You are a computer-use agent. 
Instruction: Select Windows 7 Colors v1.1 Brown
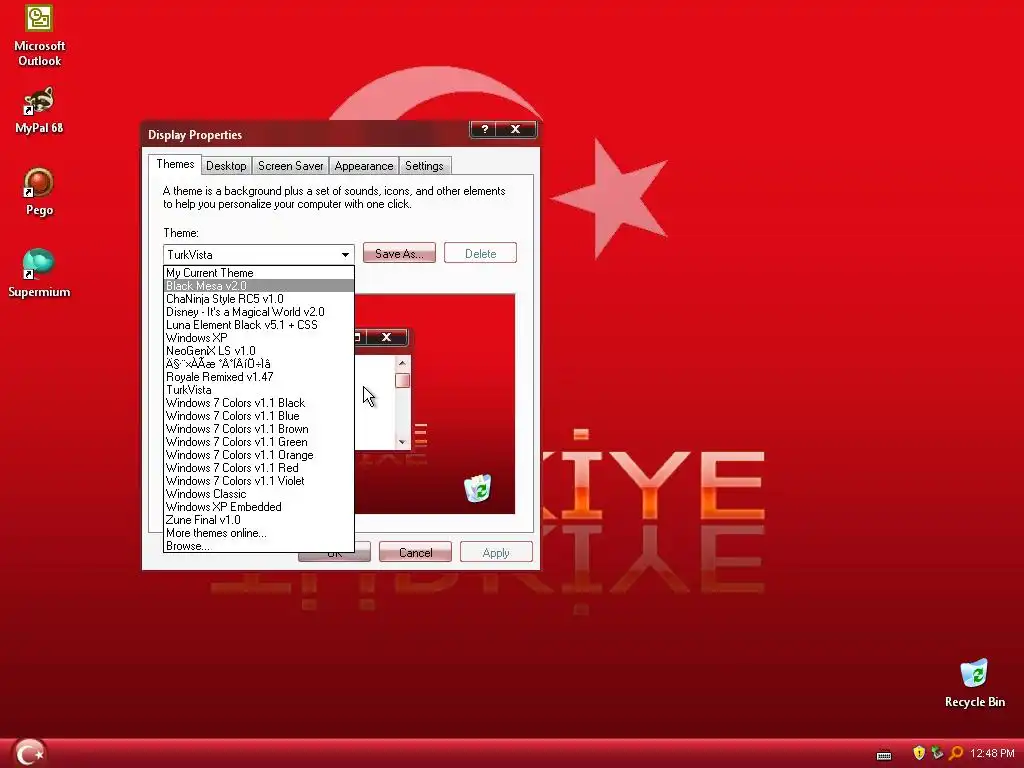point(259,429)
